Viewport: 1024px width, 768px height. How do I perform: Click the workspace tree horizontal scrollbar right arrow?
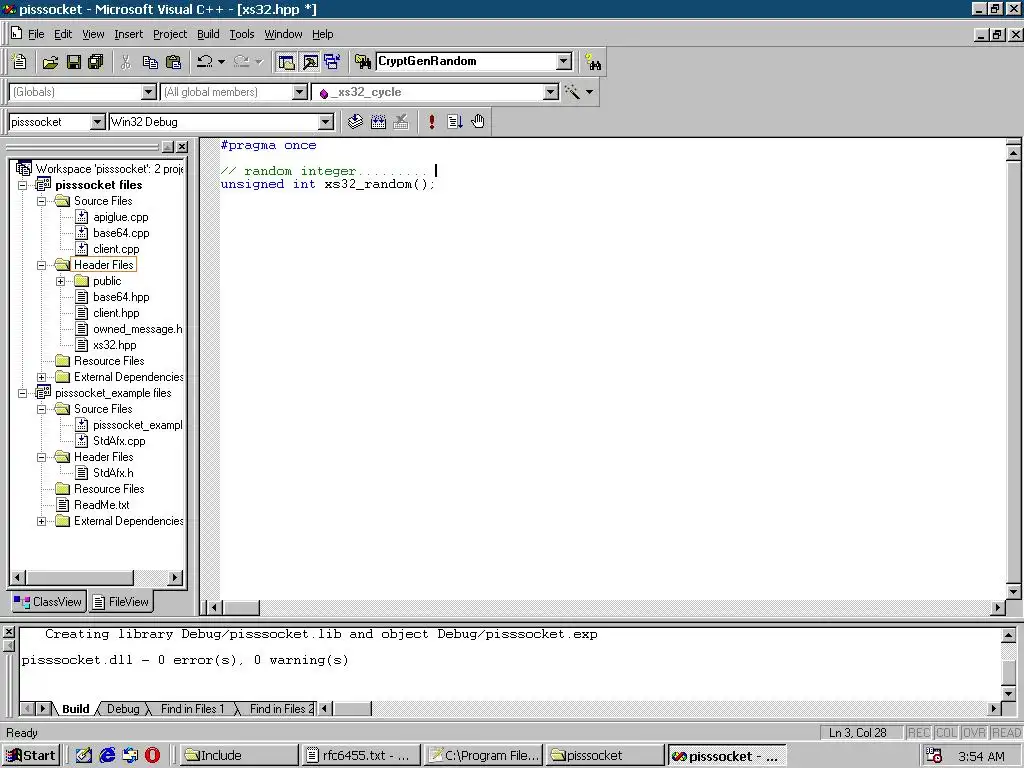click(x=174, y=577)
